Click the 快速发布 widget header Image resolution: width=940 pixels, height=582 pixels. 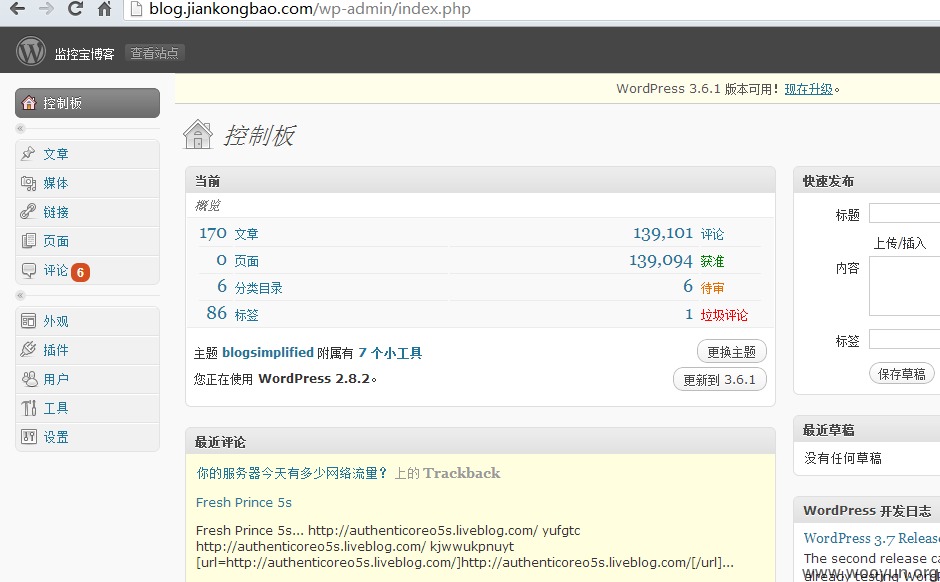[867, 180]
